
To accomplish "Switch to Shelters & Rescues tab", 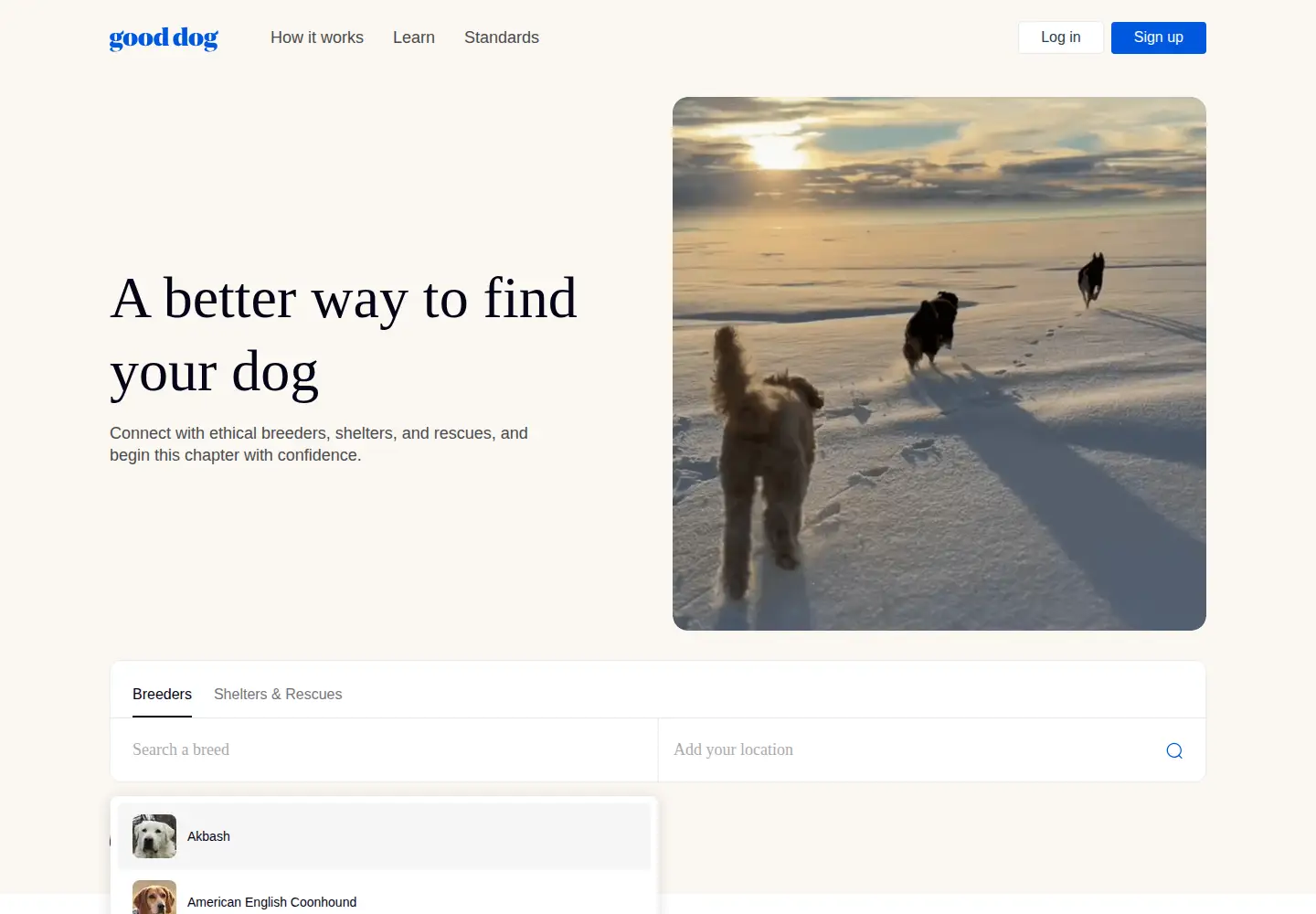I will [278, 695].
